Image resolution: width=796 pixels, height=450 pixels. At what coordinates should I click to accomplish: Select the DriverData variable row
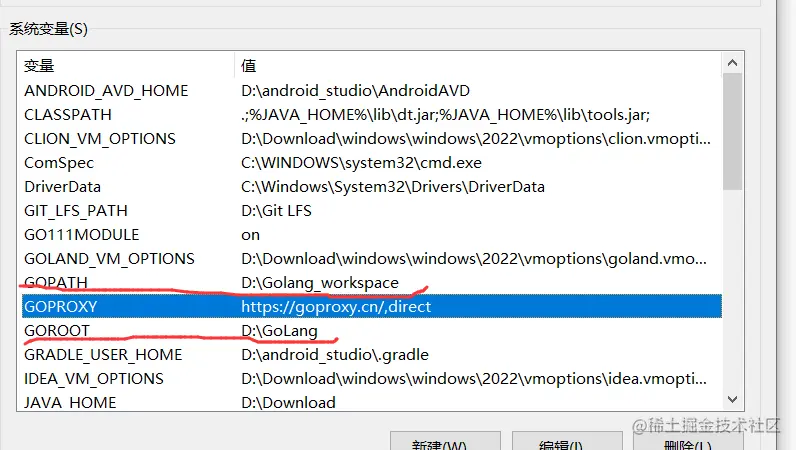point(372,186)
